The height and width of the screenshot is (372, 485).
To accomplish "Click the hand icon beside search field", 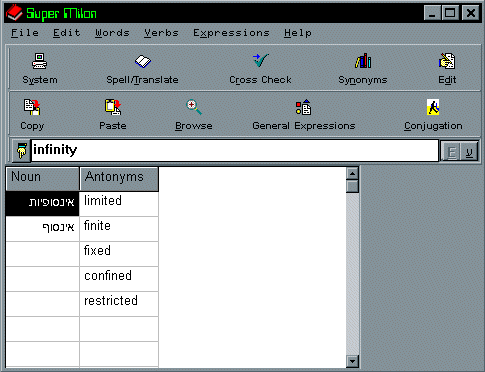I will (21, 151).
